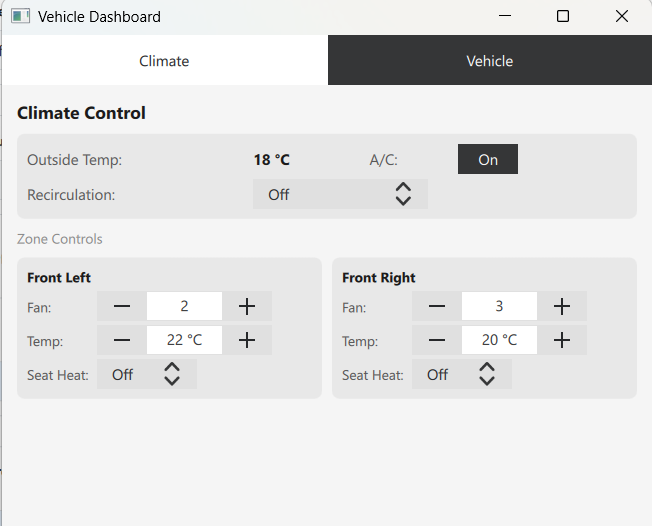Decrease Front Right fan speed with minus
Viewport: 652px width, 526px height.
coord(437,307)
